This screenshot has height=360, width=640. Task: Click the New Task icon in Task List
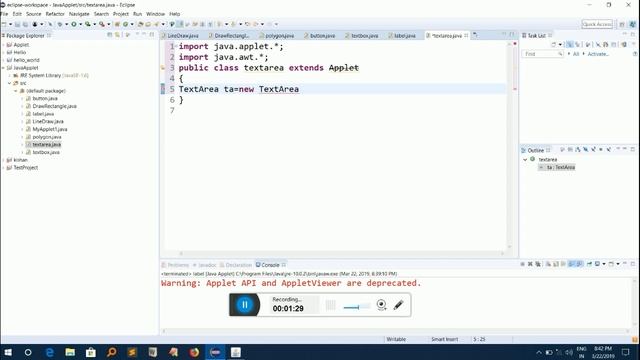click(554, 44)
